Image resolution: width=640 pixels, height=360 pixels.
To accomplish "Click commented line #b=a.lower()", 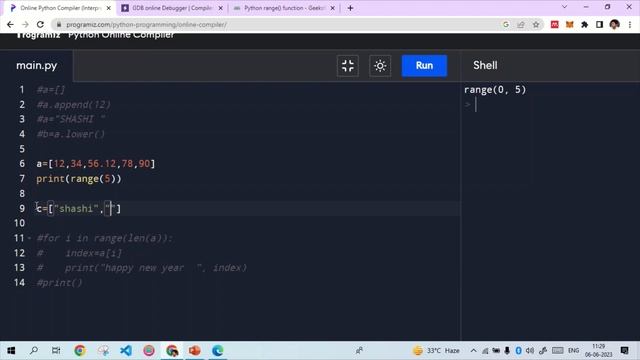I will 71,134.
